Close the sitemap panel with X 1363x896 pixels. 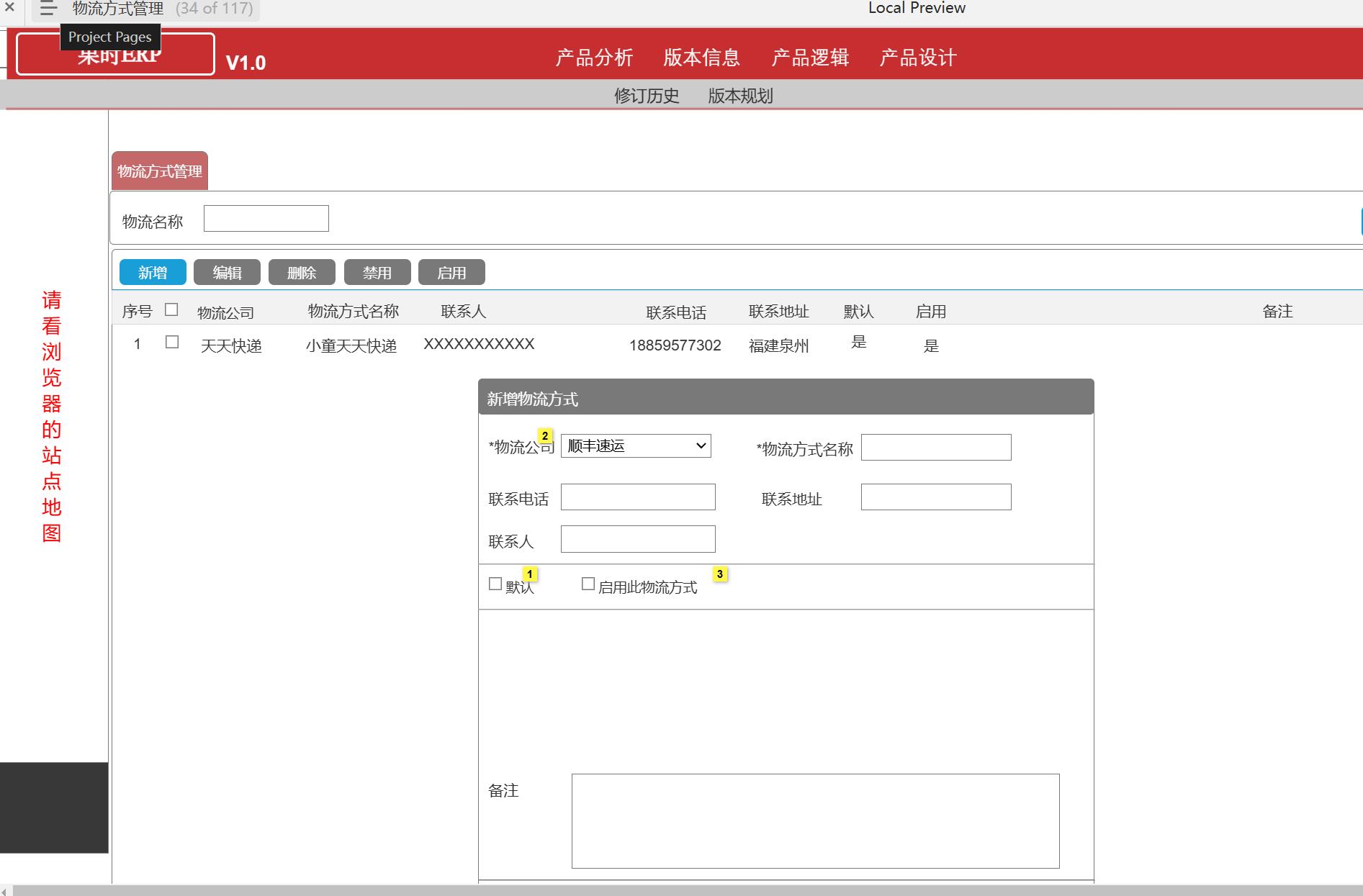pos(9,8)
